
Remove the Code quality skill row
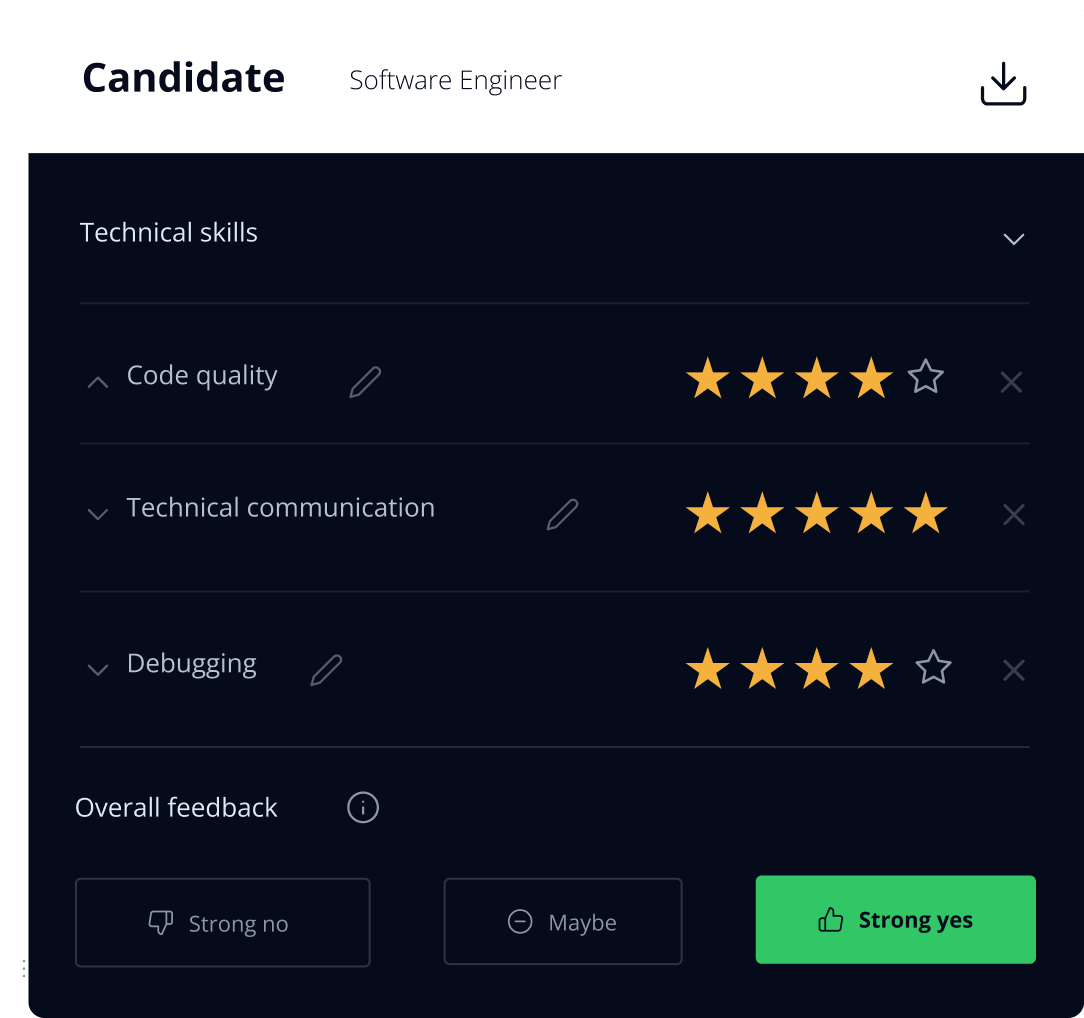click(1011, 382)
